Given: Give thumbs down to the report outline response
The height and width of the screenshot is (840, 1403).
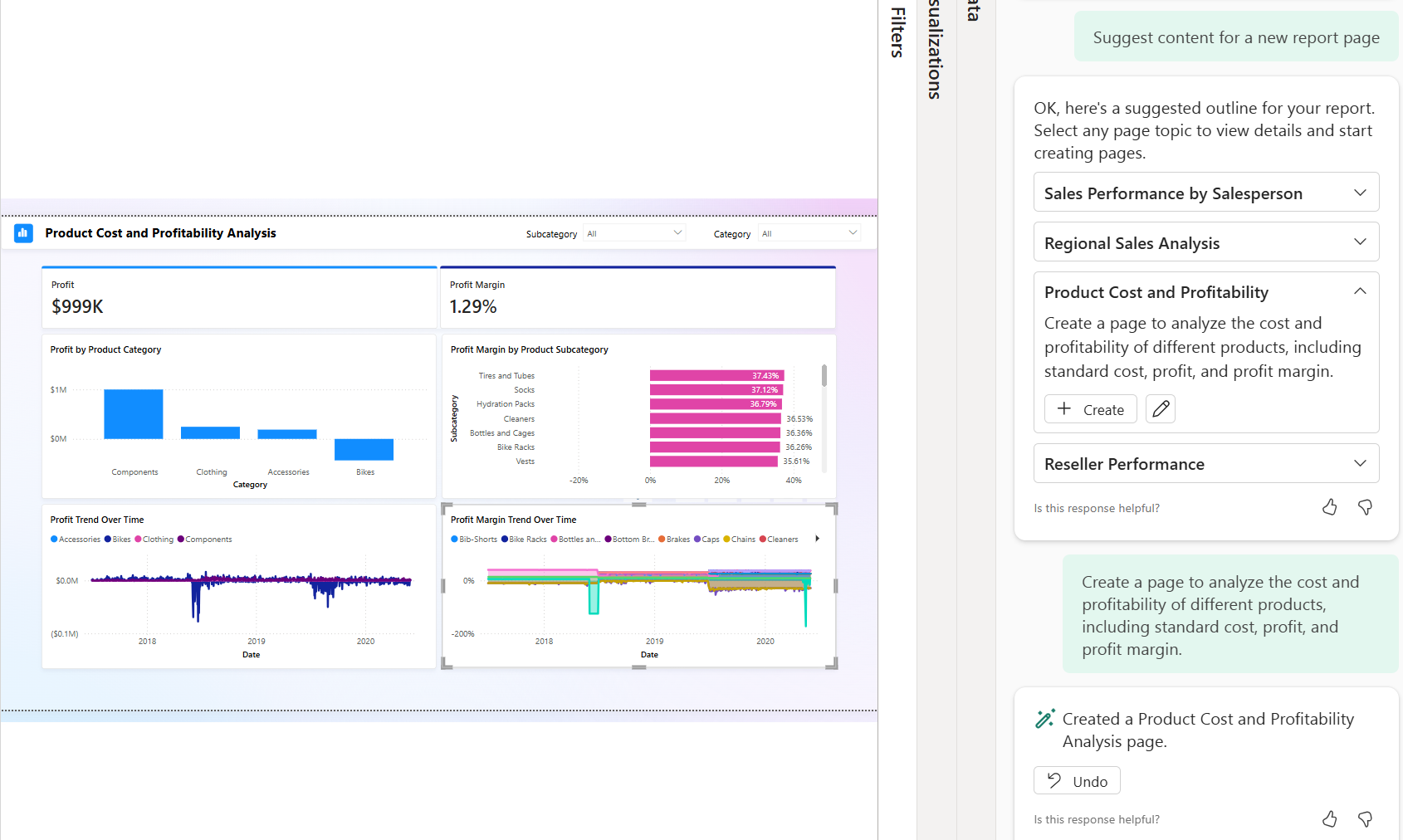Looking at the screenshot, I should pos(1365,507).
